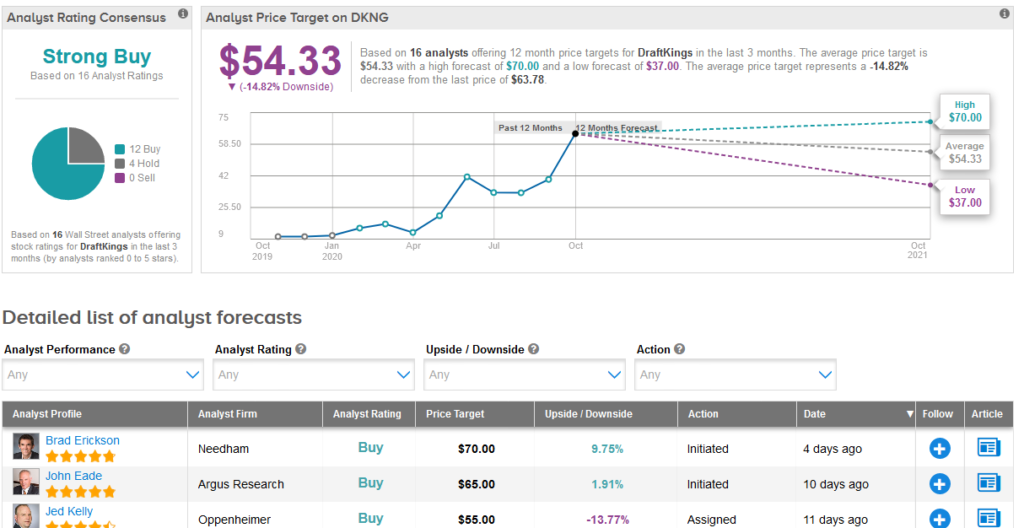Open John Eade analyst profile link
This screenshot has width=1024, height=528.
[74, 476]
